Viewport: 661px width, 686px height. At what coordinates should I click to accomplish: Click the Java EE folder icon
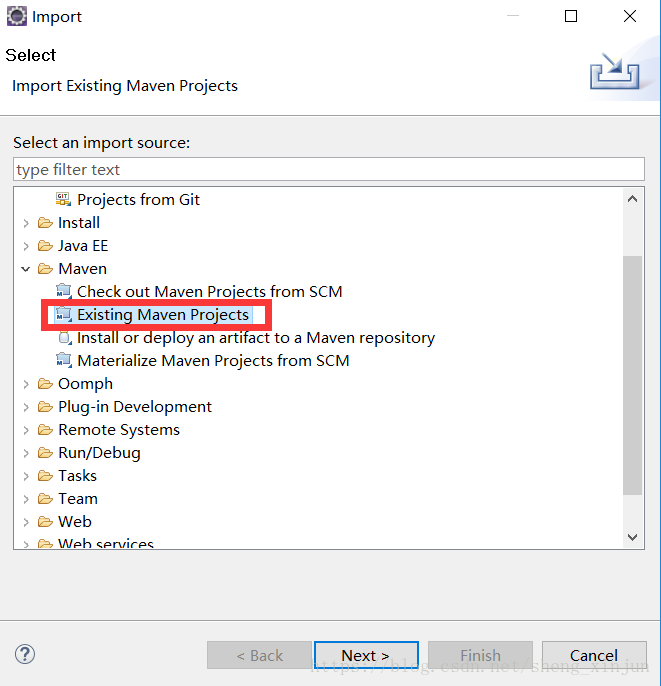45,246
